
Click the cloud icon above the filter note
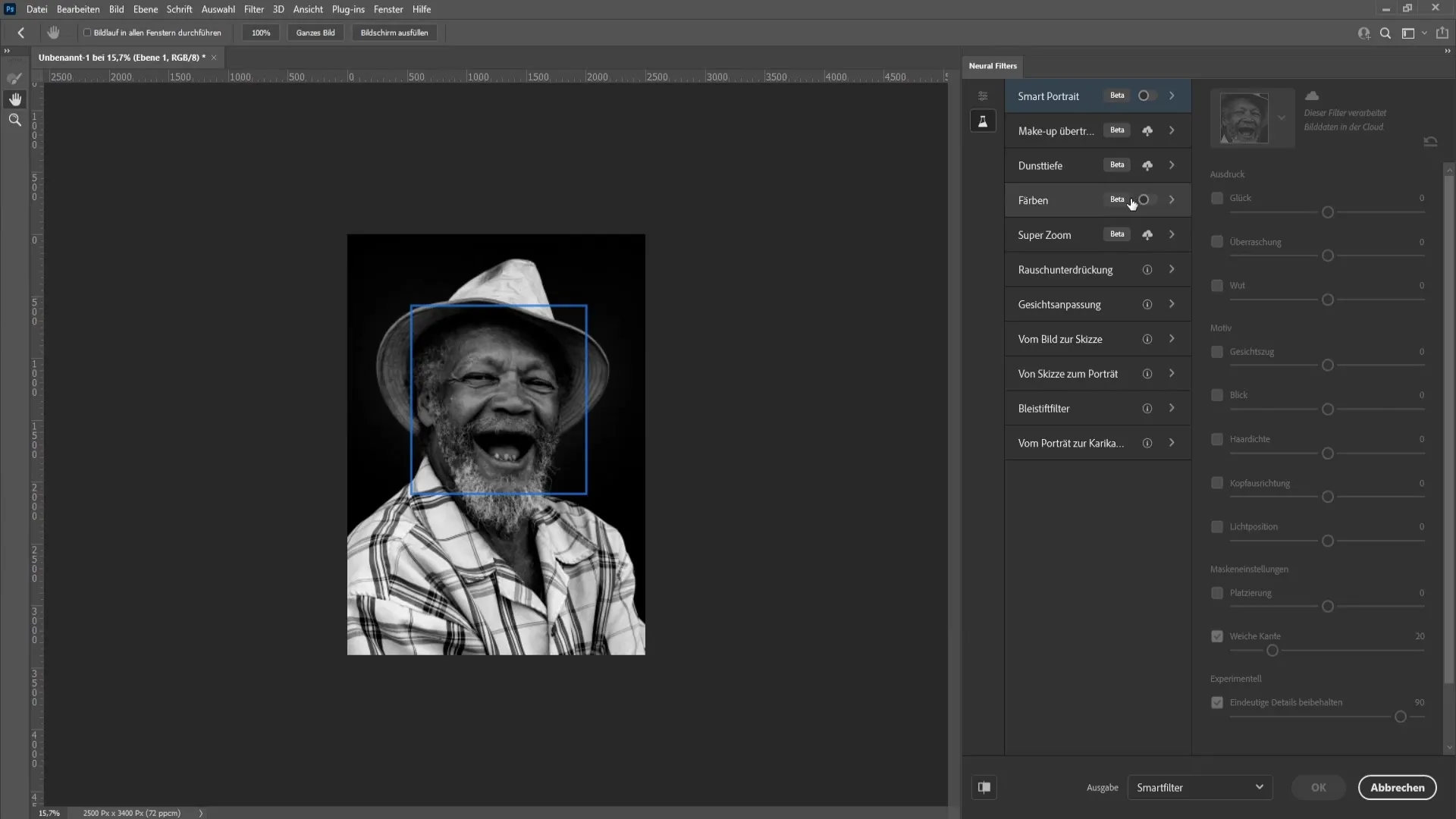pos(1312,96)
